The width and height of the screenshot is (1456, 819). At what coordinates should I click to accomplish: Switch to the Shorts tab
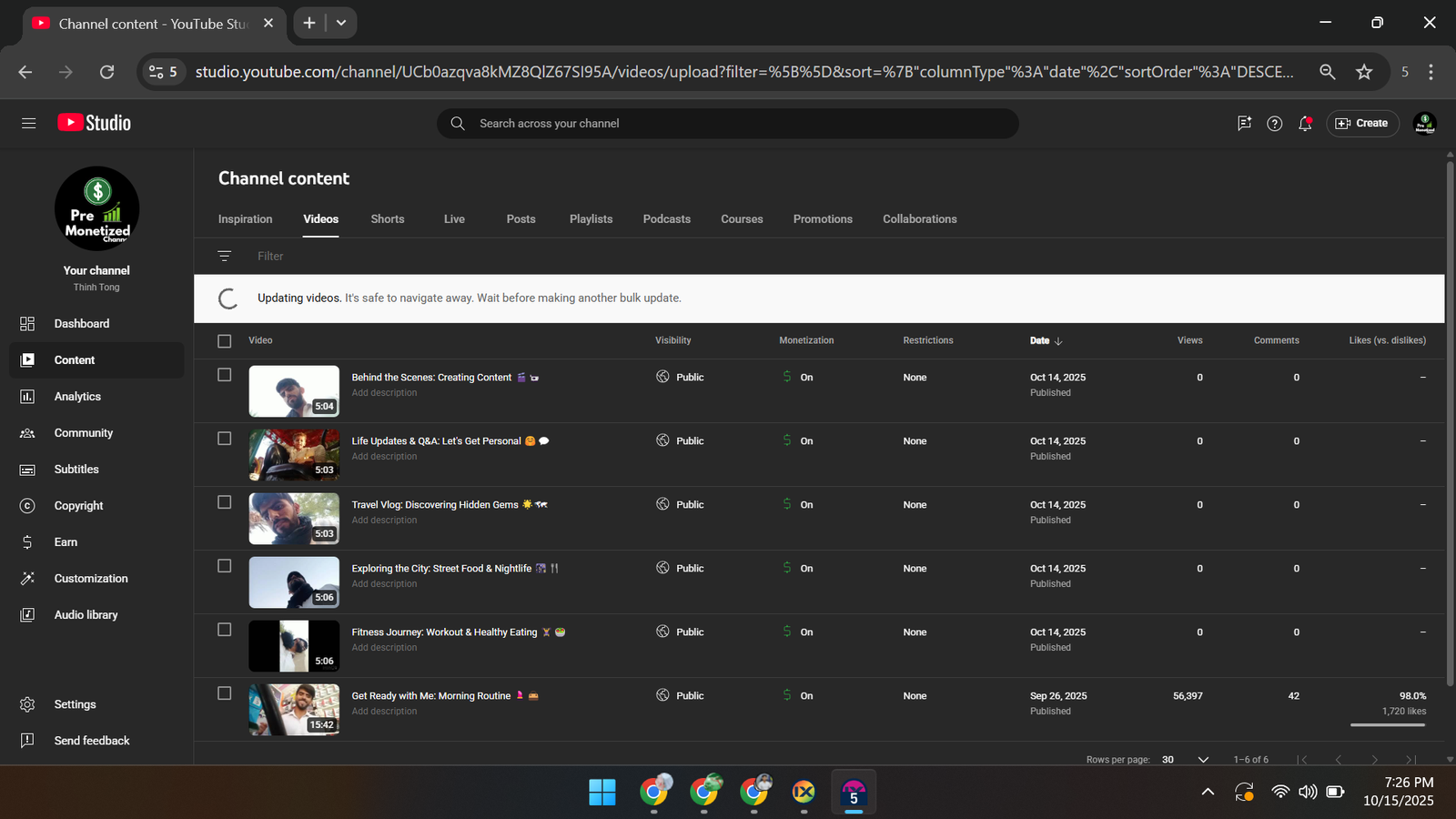pos(388,219)
